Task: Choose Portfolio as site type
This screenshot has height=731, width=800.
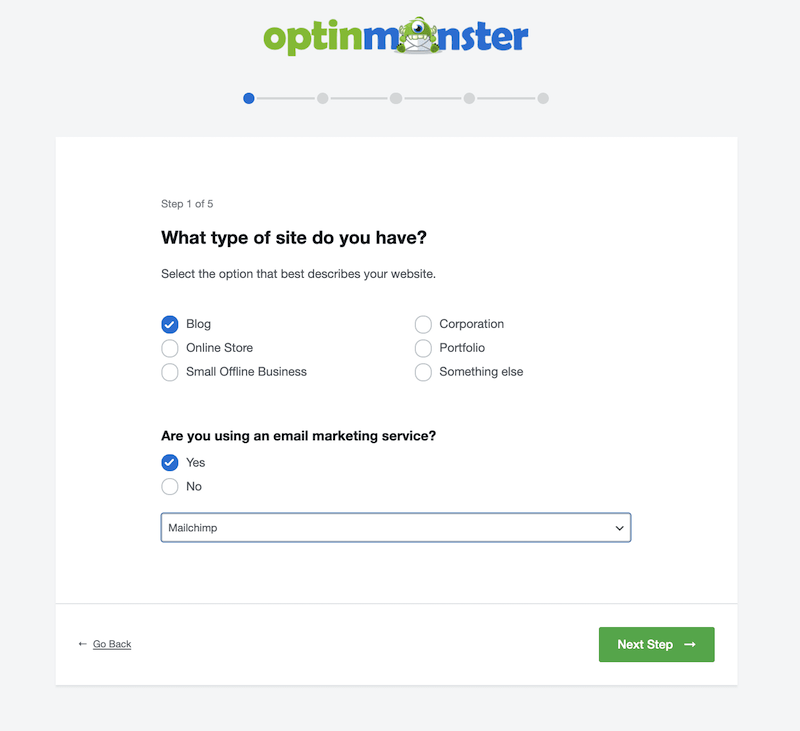Action: pyautogui.click(x=423, y=348)
